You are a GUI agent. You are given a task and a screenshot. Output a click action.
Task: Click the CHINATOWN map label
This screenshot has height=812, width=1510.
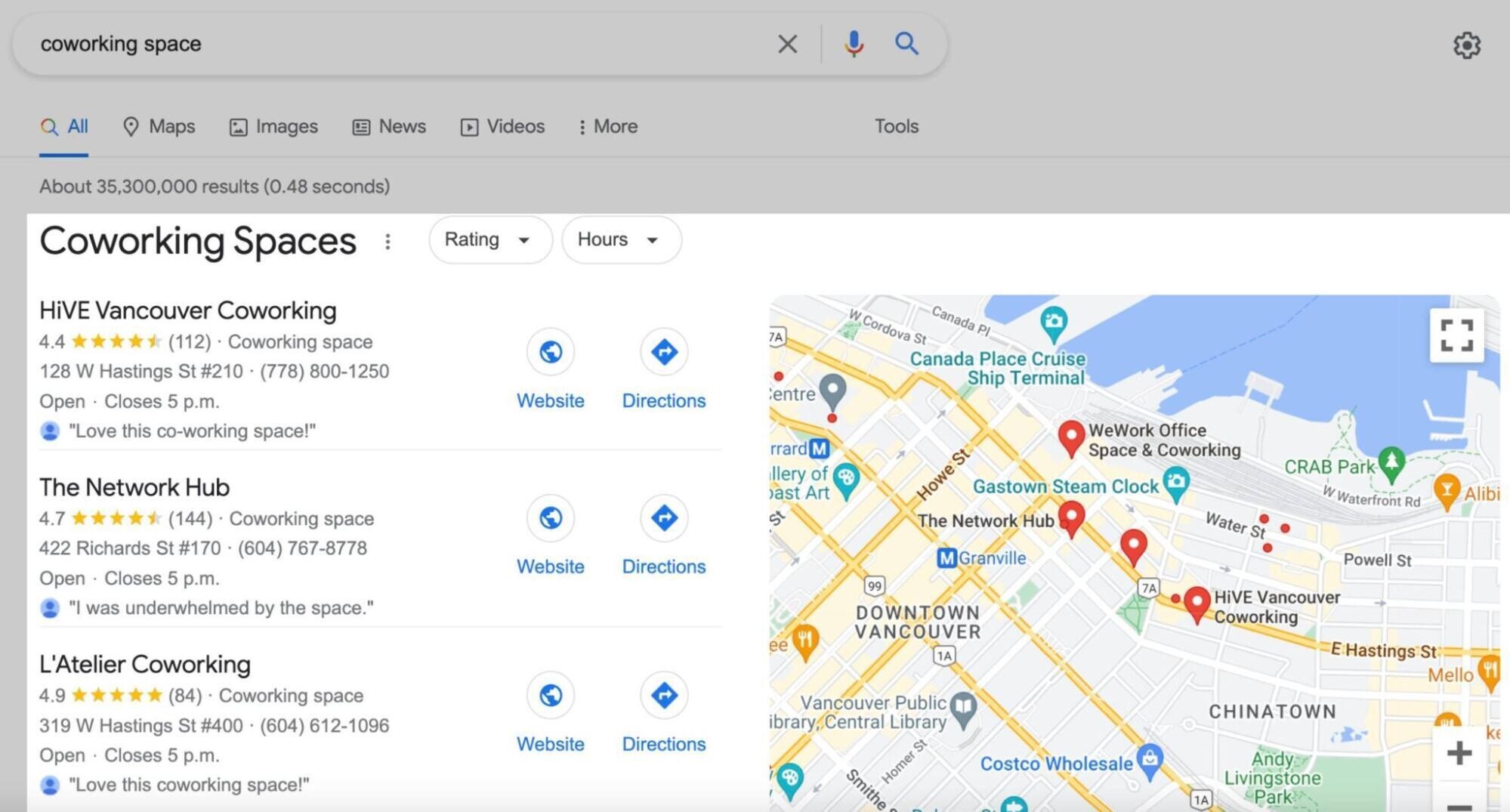tap(1273, 712)
